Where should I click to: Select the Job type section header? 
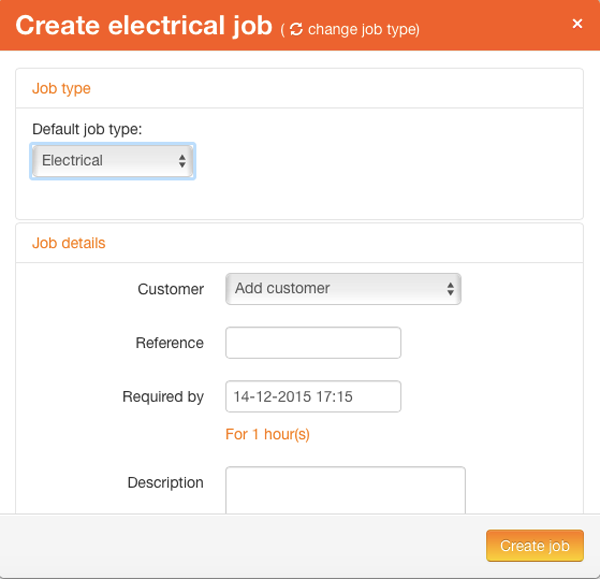[x=61, y=88]
